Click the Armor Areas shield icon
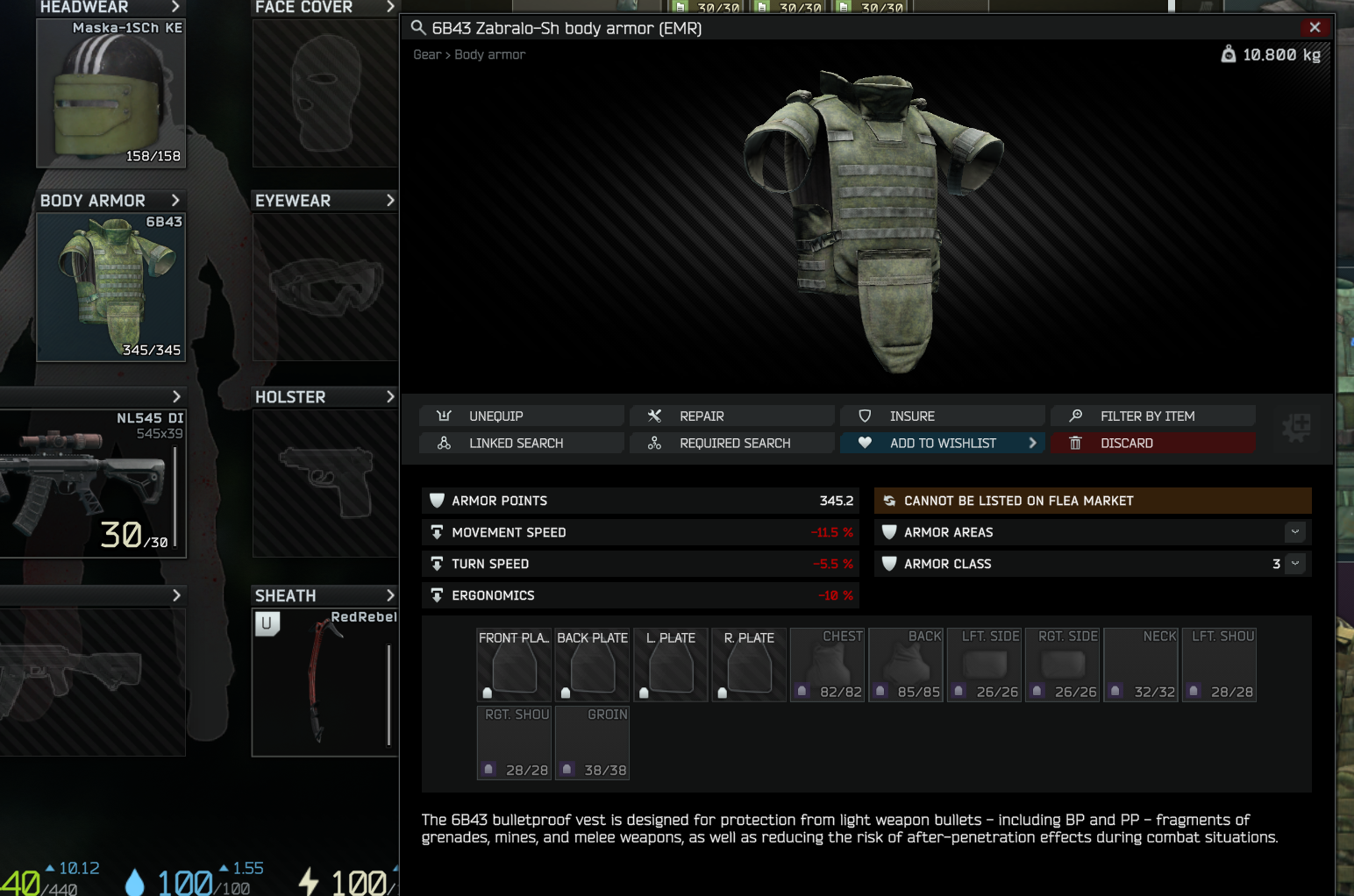 point(889,532)
